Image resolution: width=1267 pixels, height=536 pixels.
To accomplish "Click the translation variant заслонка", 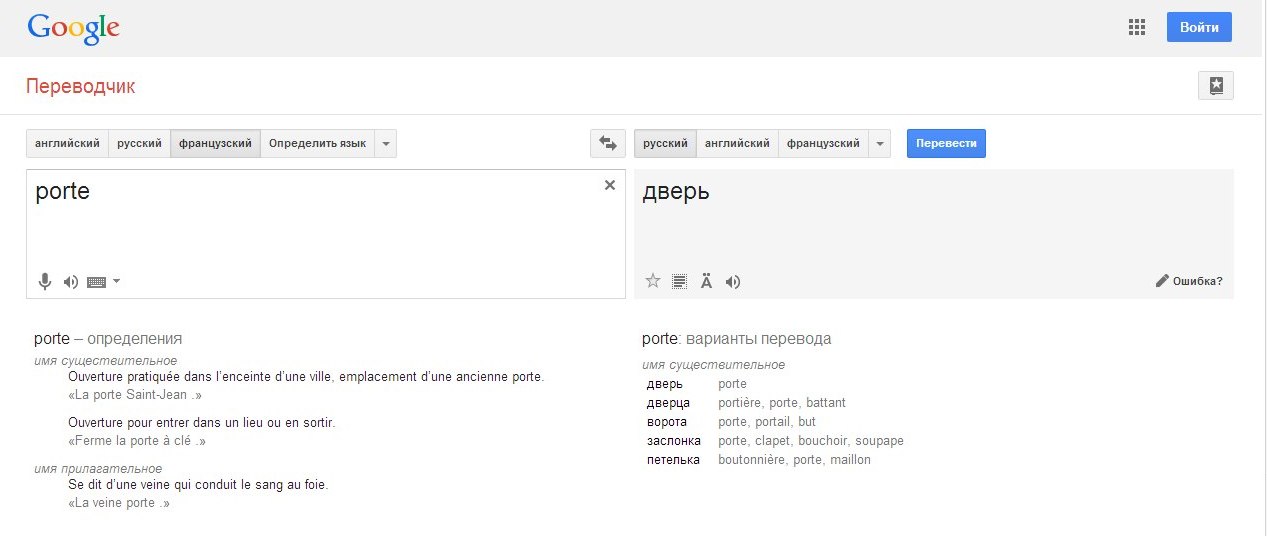I will tap(674, 441).
